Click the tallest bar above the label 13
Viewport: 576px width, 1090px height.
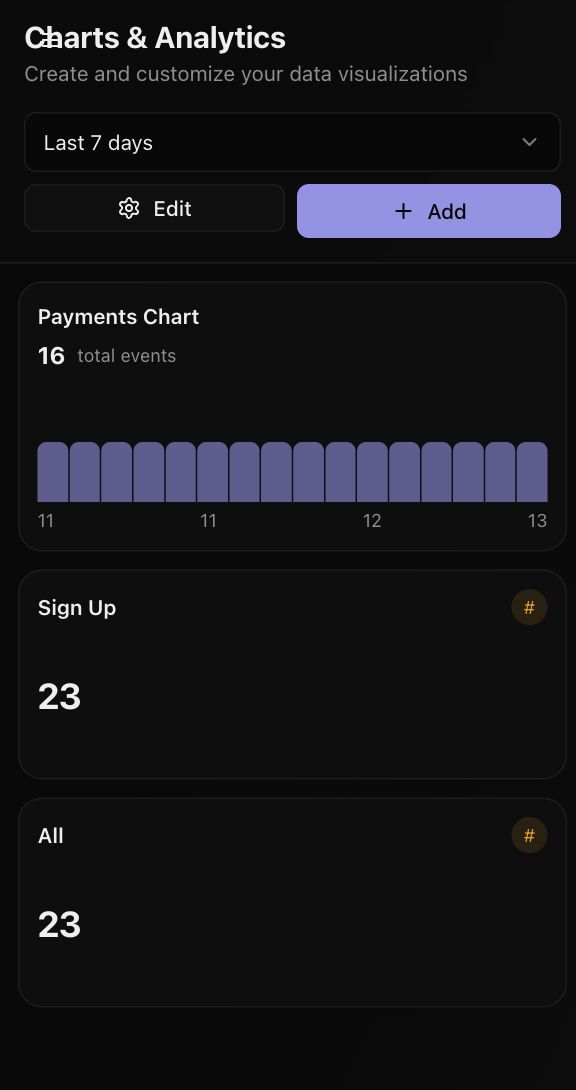531,470
